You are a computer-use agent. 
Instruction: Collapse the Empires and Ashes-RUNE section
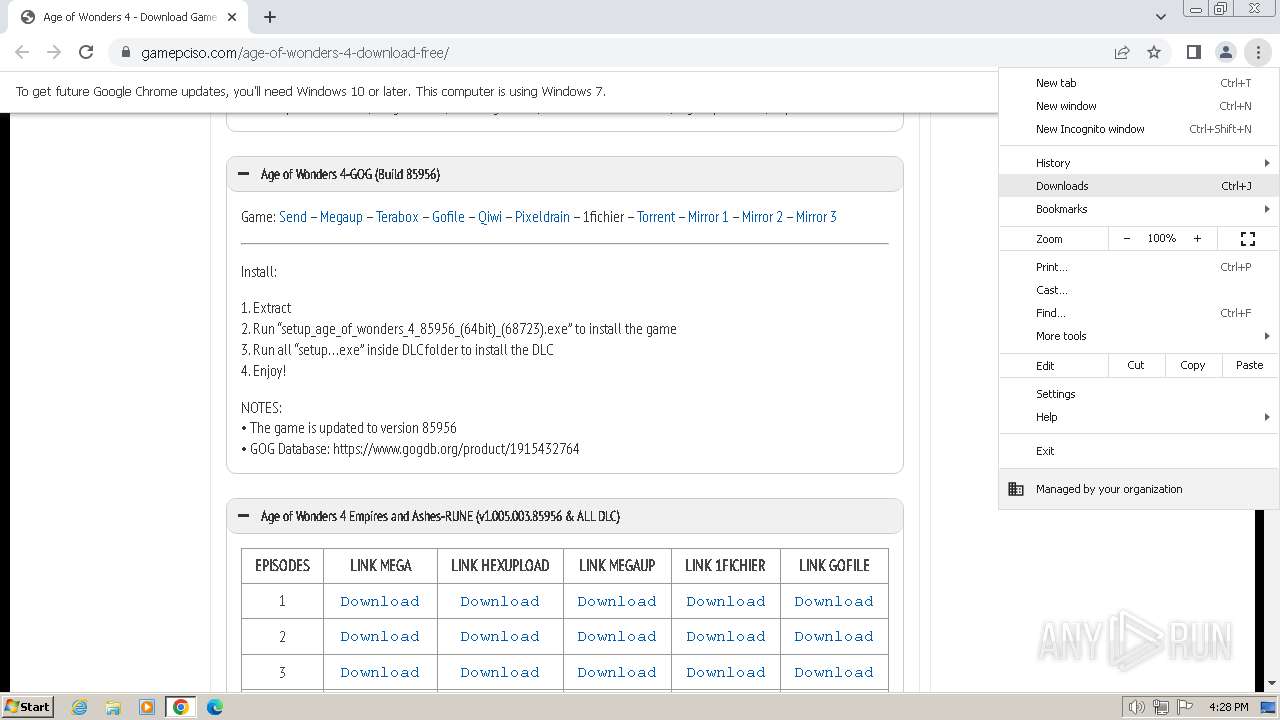[x=565, y=516]
